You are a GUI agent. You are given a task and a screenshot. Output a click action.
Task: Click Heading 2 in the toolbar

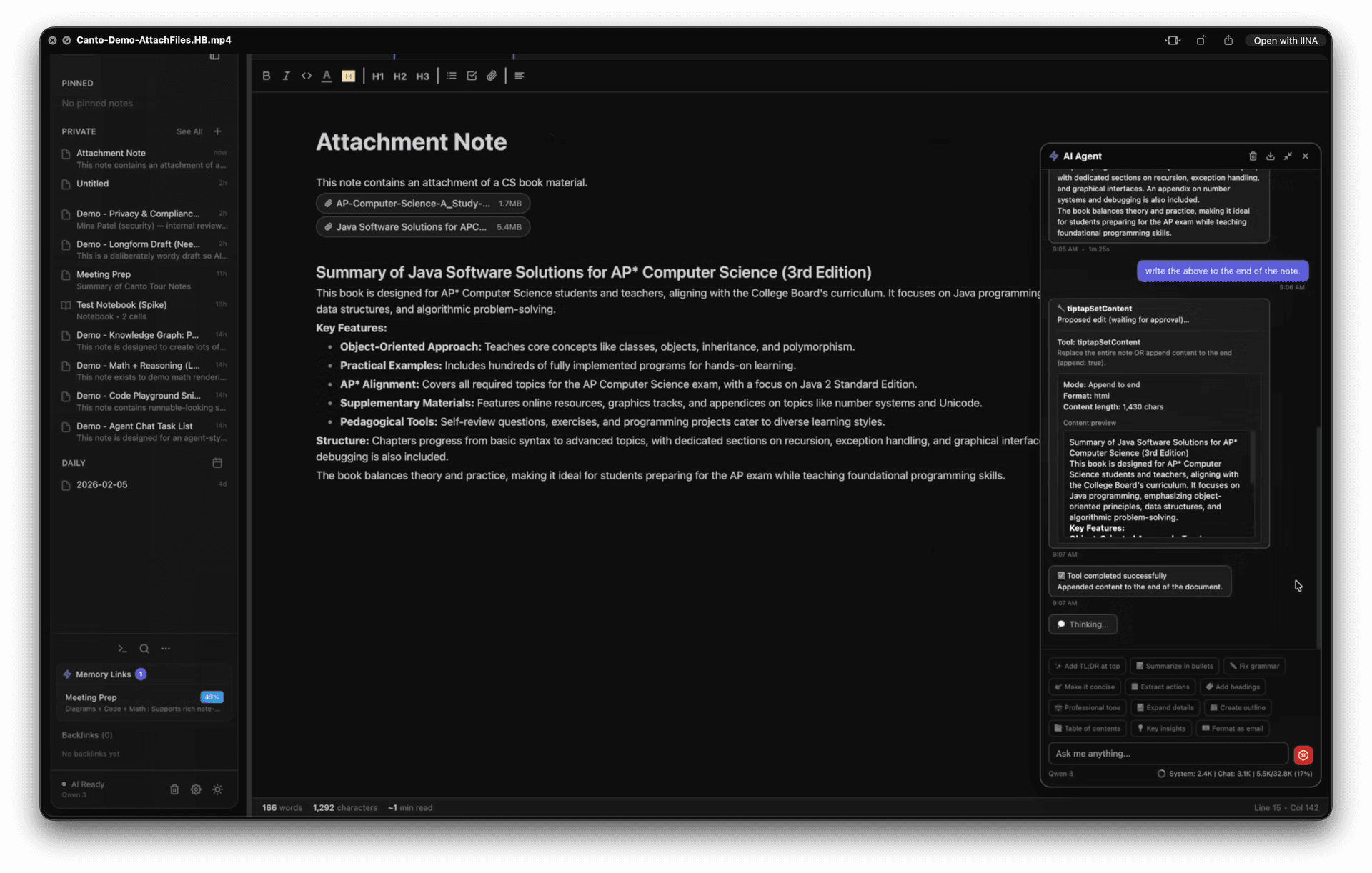400,76
